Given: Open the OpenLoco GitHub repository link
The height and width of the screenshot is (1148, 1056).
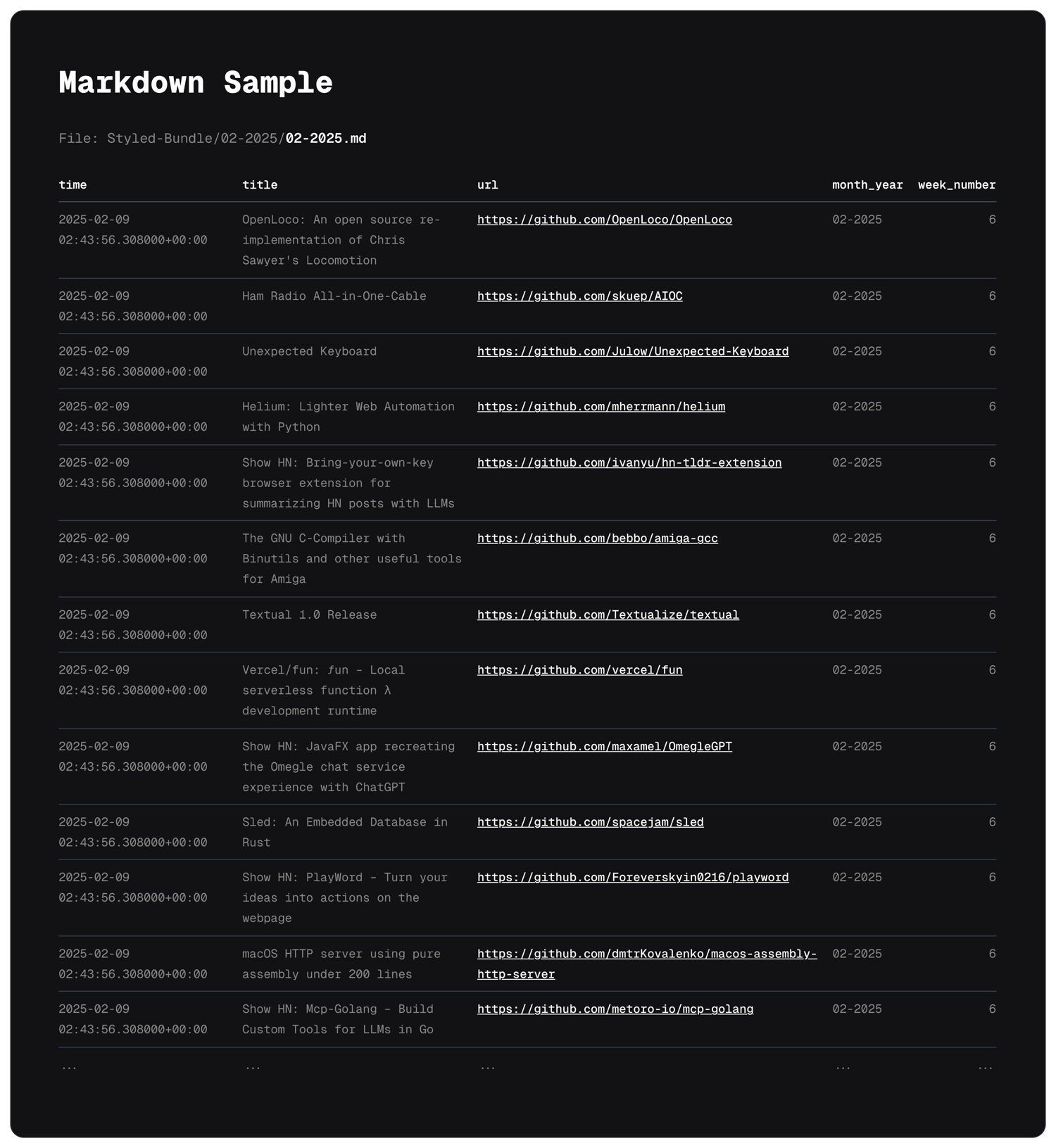Looking at the screenshot, I should [x=604, y=220].
